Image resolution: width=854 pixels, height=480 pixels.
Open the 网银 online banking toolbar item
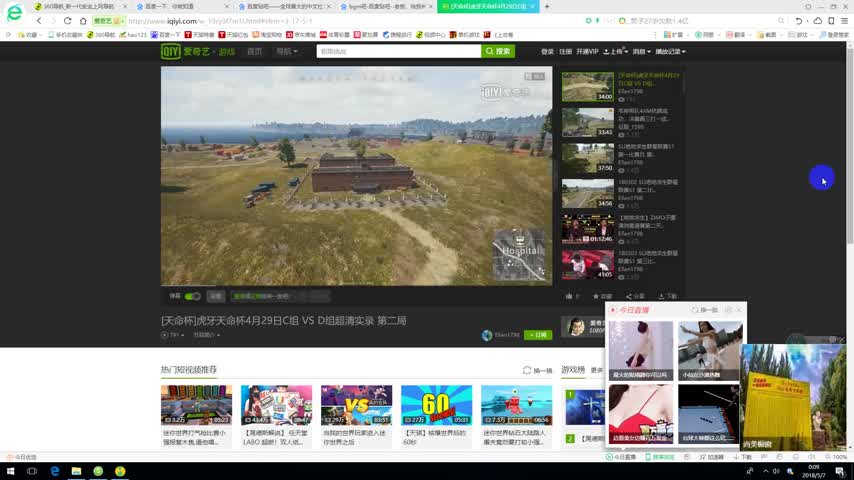coord(705,34)
